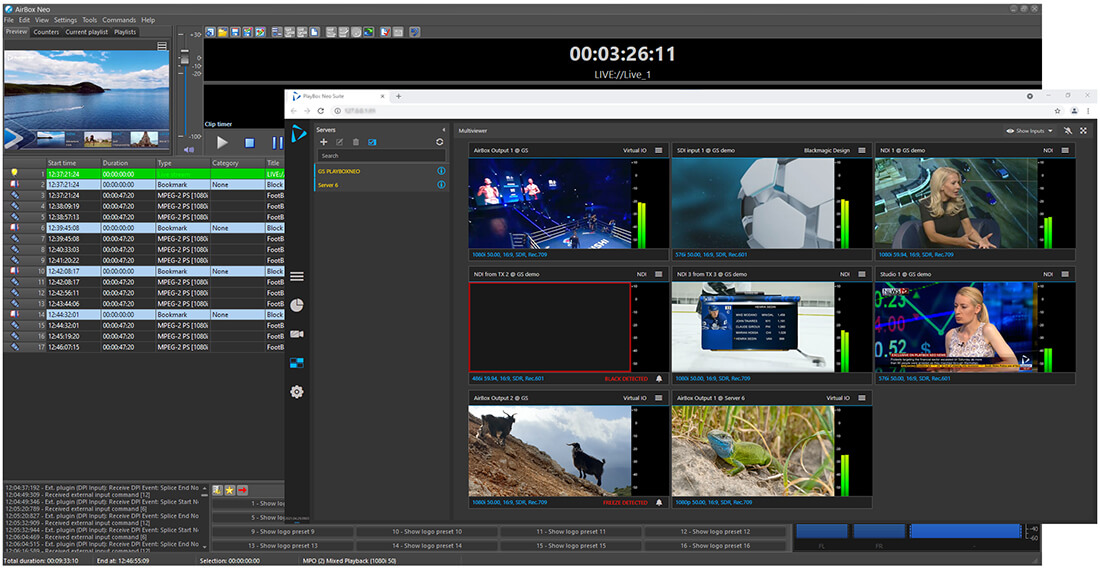1100x570 pixels.
Task: Click the first icon in AirBox toolbar
Action: pyautogui.click(x=210, y=32)
